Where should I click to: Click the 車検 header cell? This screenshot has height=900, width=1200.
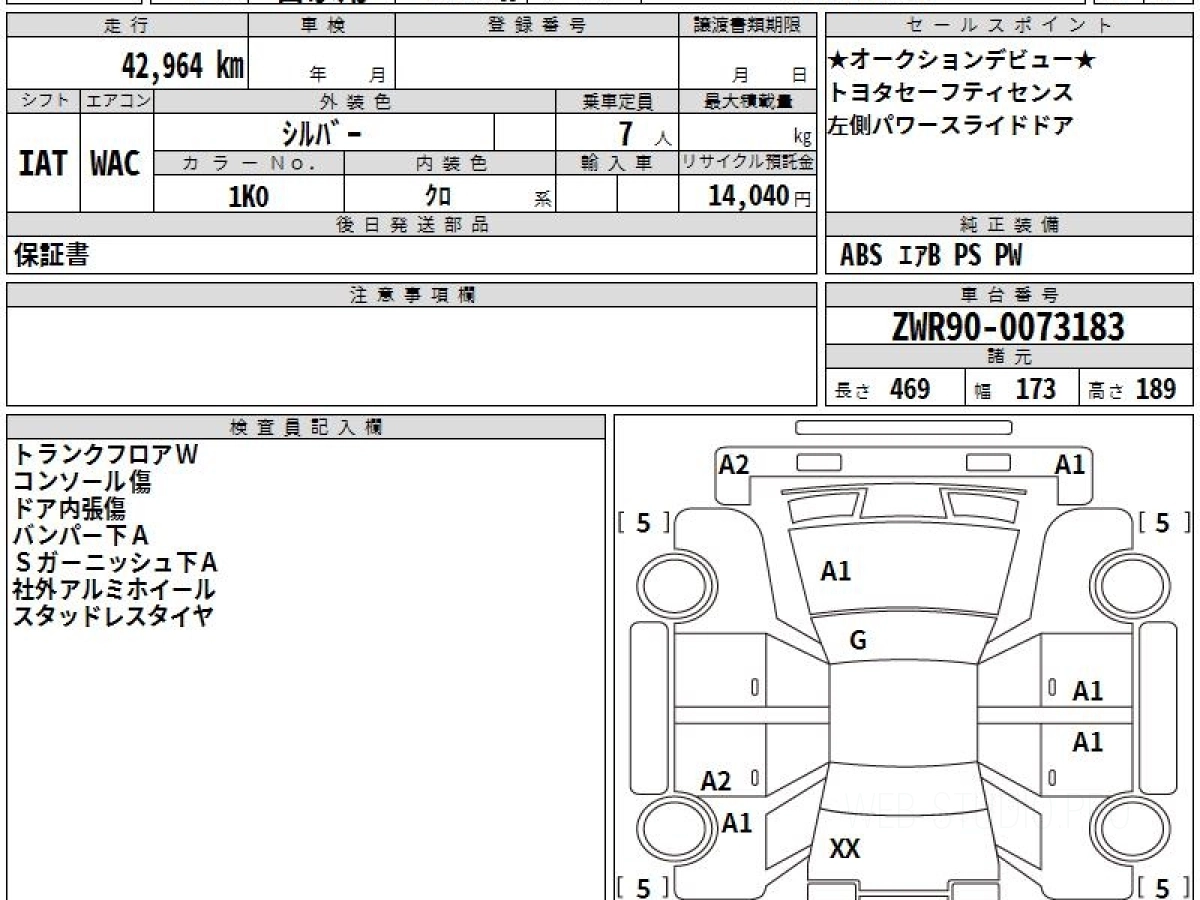click(322, 26)
